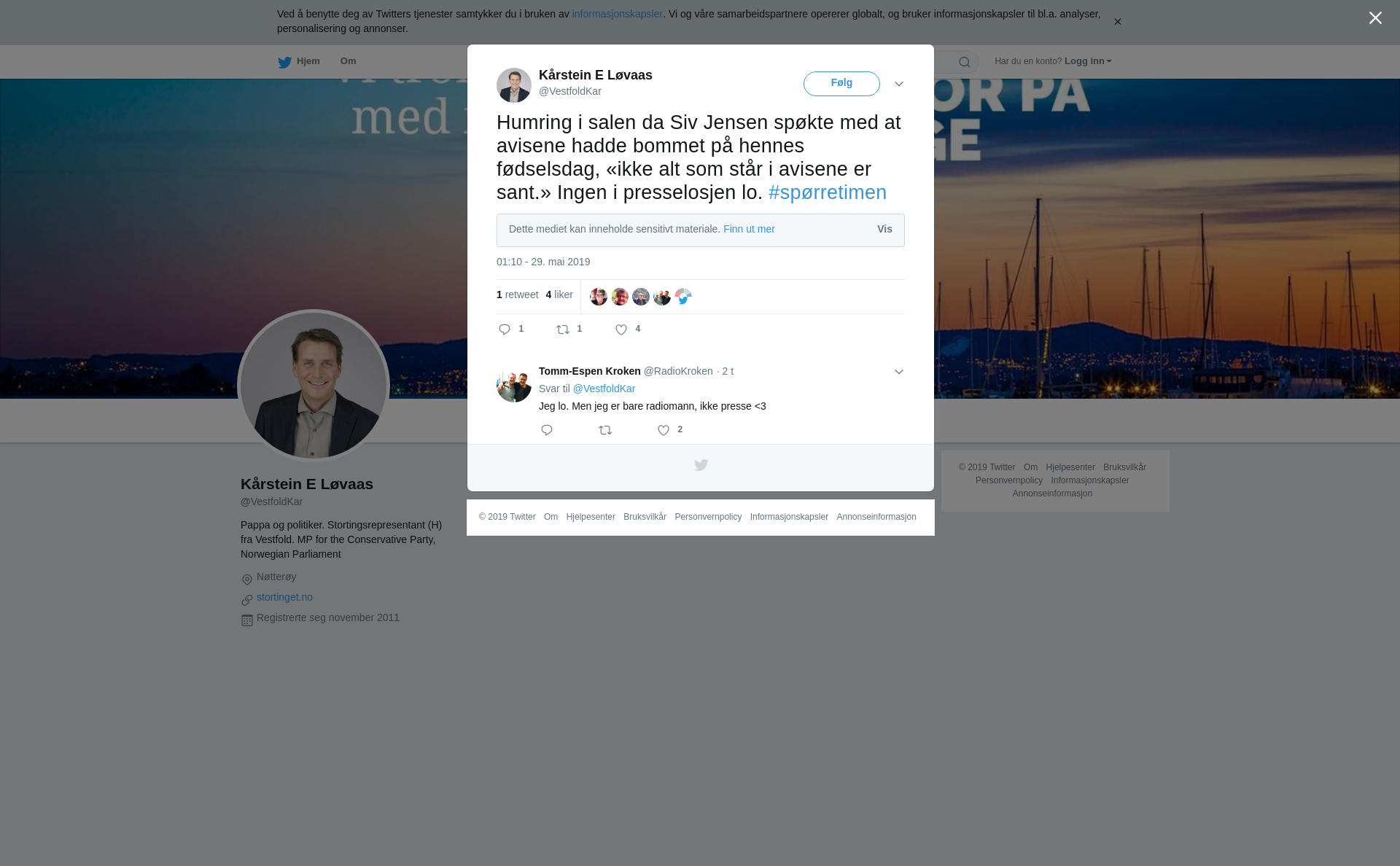
Task: Like the main tweet heart icon
Action: [x=621, y=329]
